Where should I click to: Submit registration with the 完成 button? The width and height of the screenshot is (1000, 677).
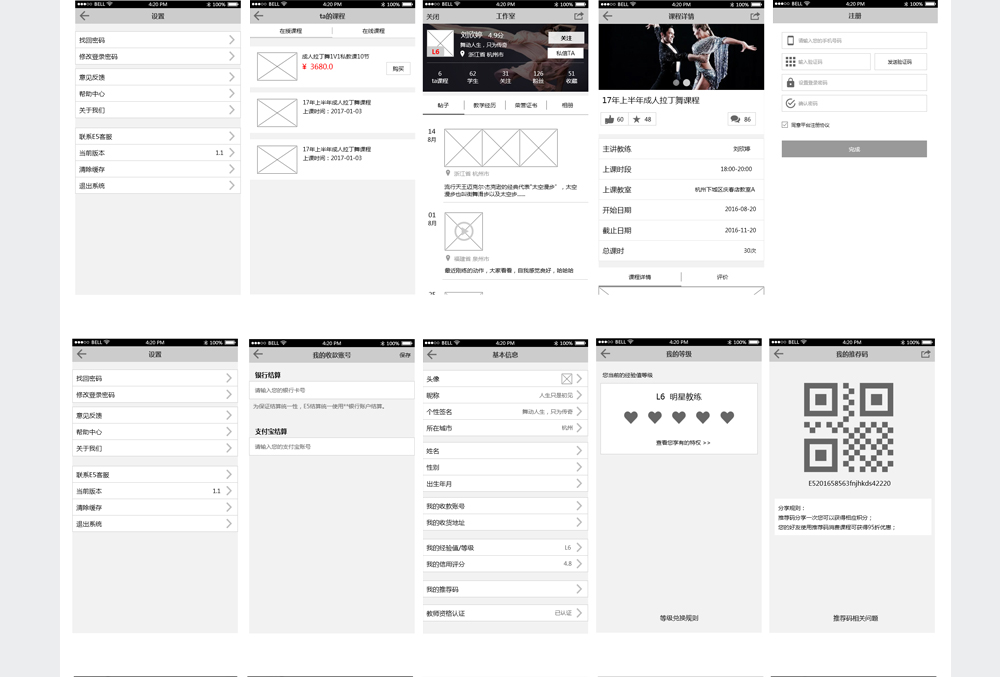(x=854, y=149)
